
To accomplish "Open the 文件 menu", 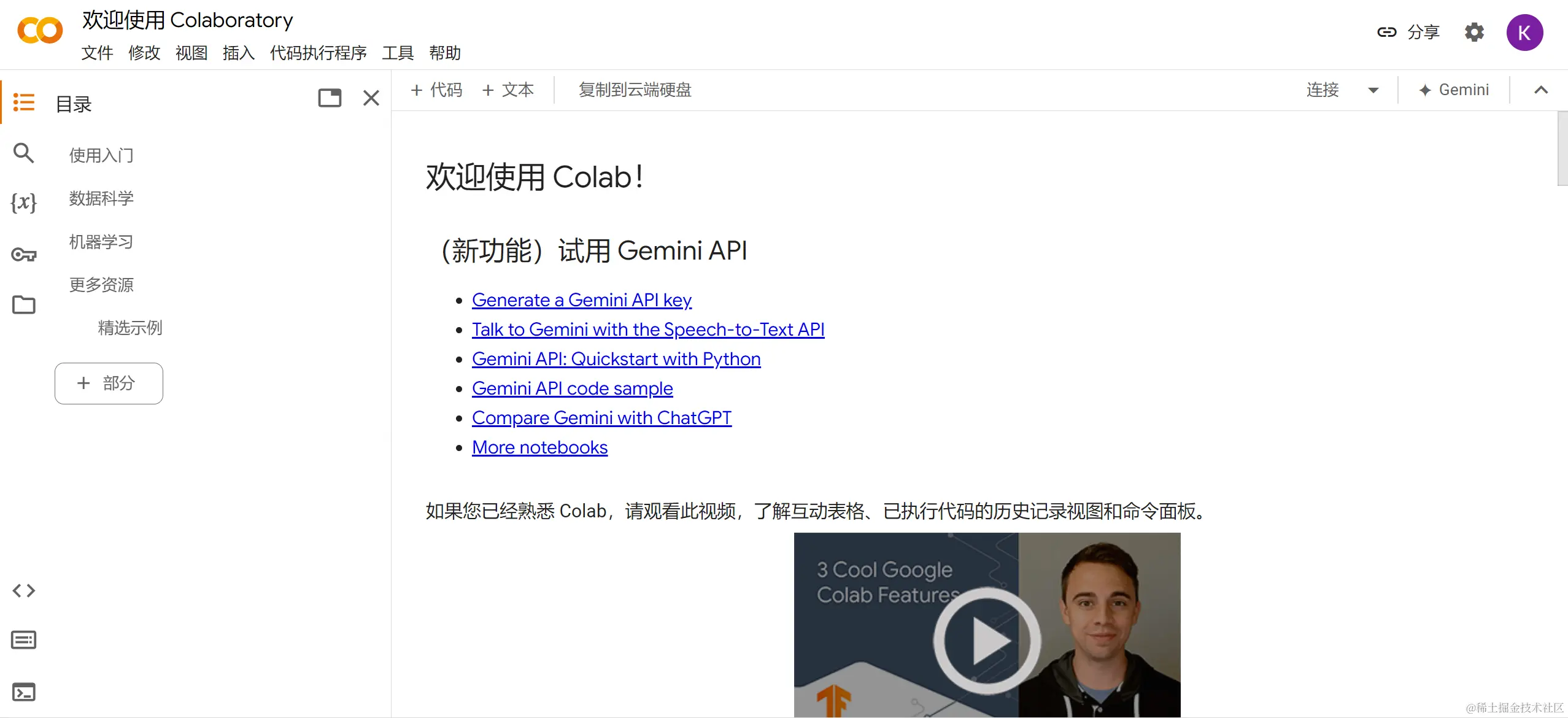I will point(97,53).
